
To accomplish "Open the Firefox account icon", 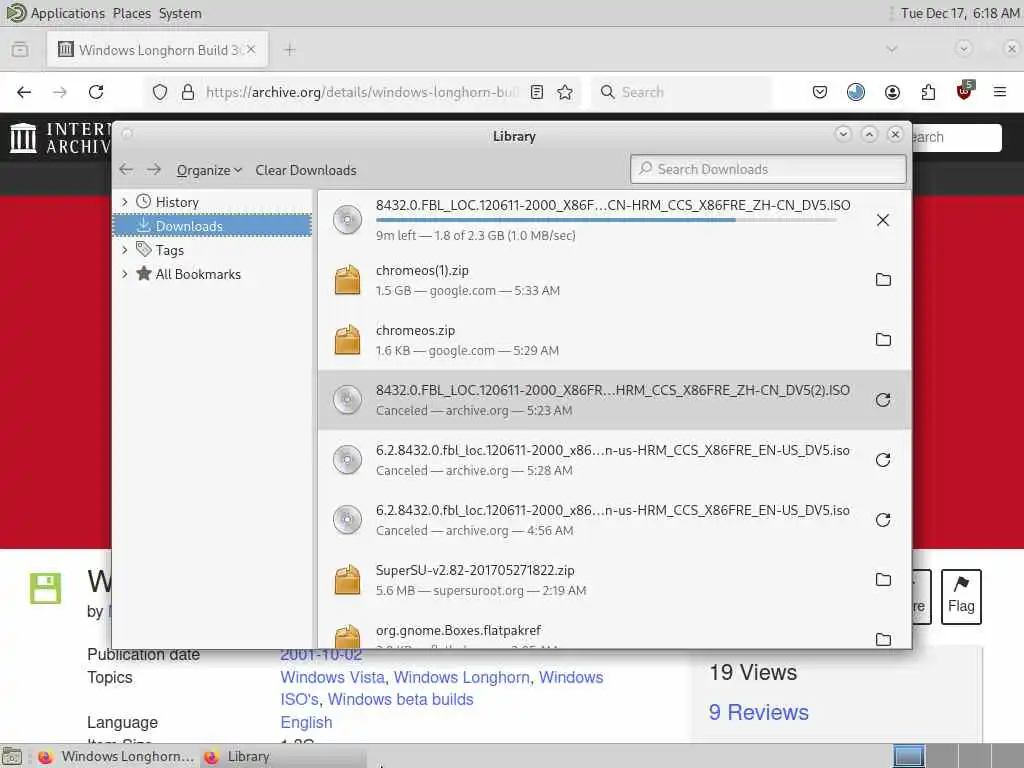I will pyautogui.click(x=892, y=92).
